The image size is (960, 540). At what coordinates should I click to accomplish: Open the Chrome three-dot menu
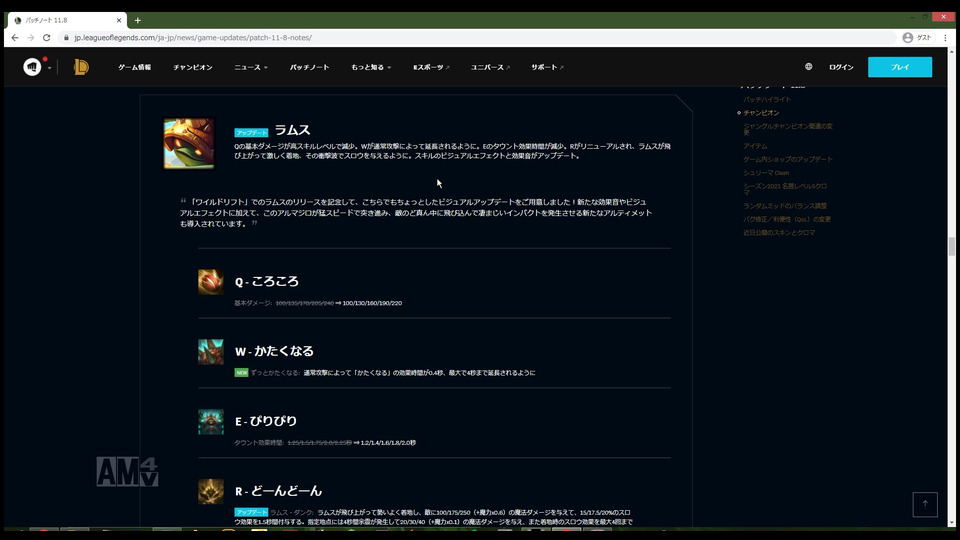[945, 37]
